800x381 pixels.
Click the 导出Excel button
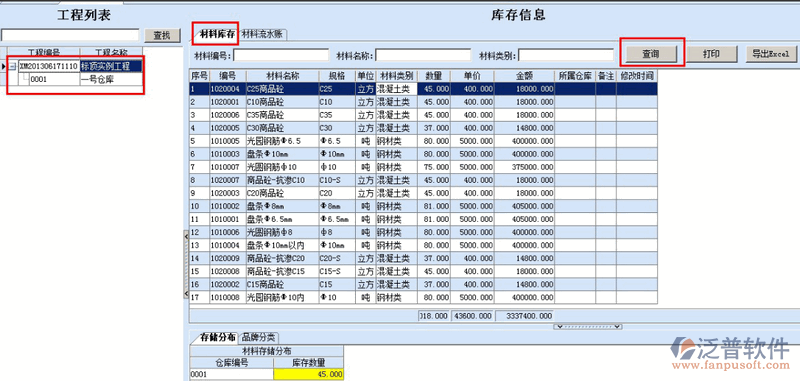[770, 54]
